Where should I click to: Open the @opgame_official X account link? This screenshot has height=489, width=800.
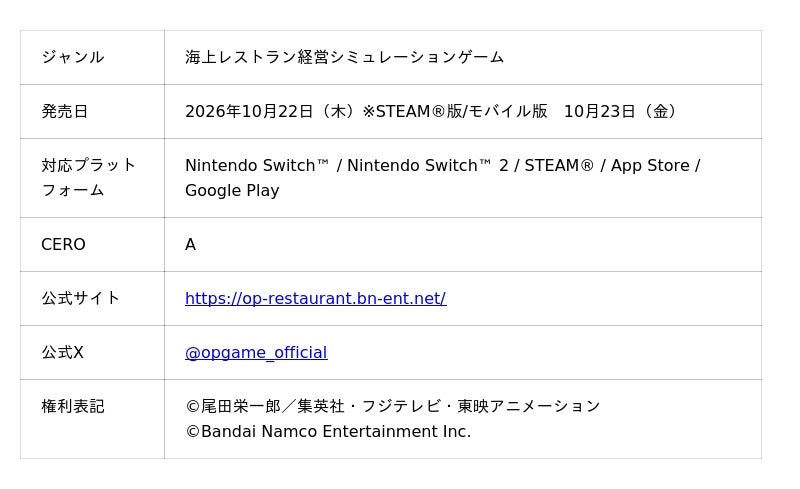click(x=256, y=353)
